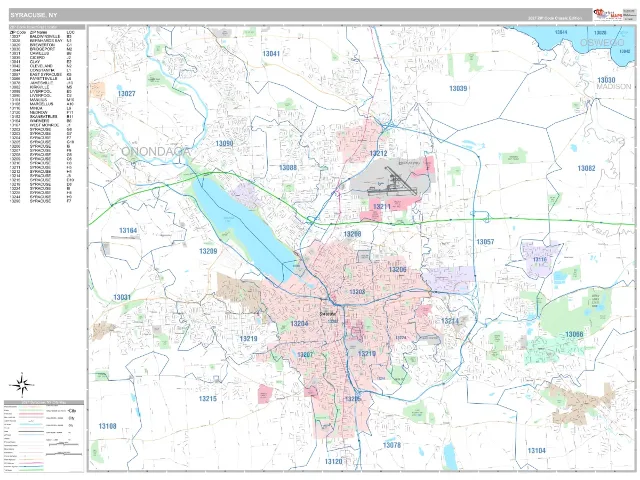Image resolution: width=640 pixels, height=480 pixels.
Task: Click ZIP code 13208 on the map
Action: 352,234
